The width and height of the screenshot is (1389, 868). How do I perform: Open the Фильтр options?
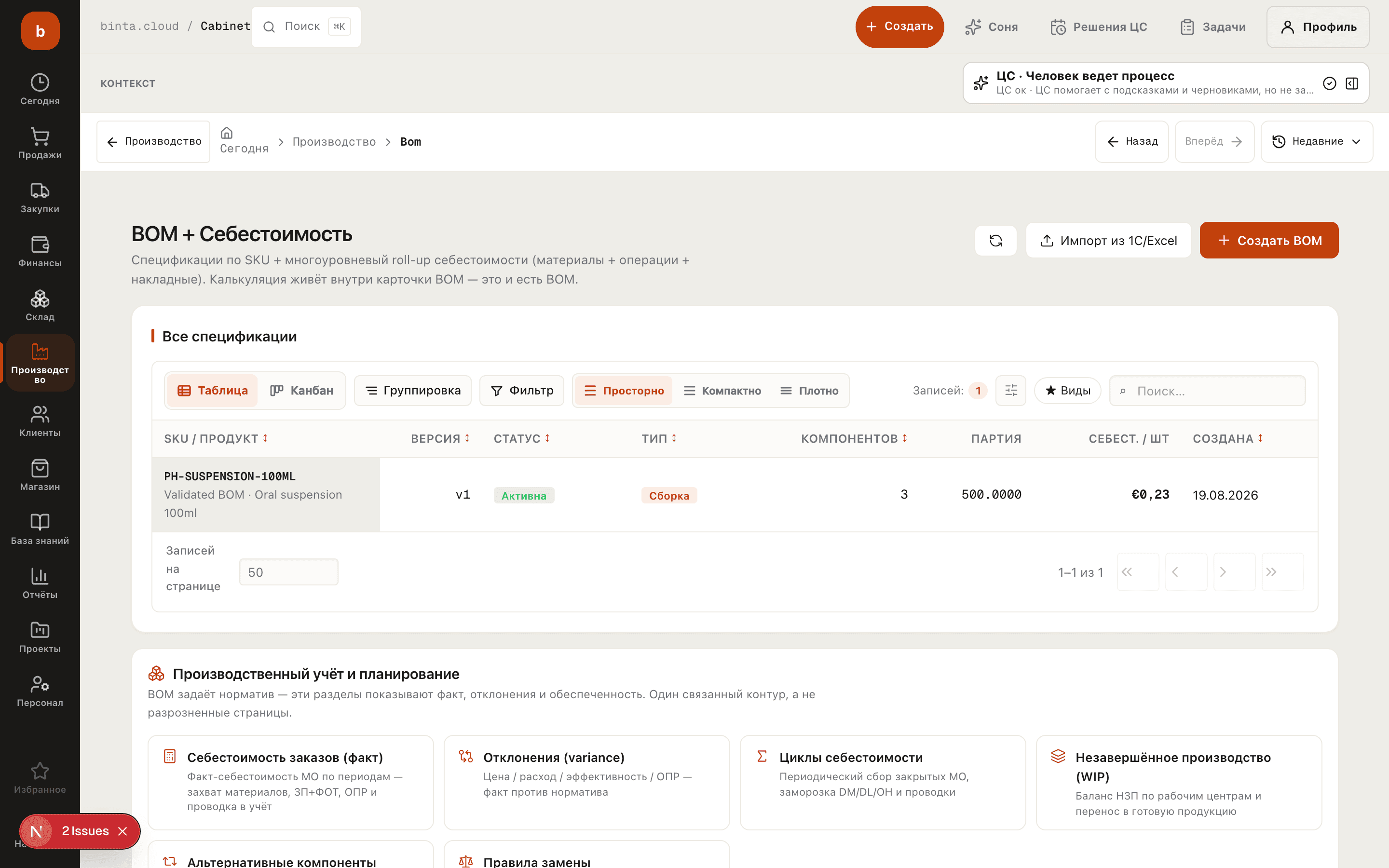coord(522,391)
